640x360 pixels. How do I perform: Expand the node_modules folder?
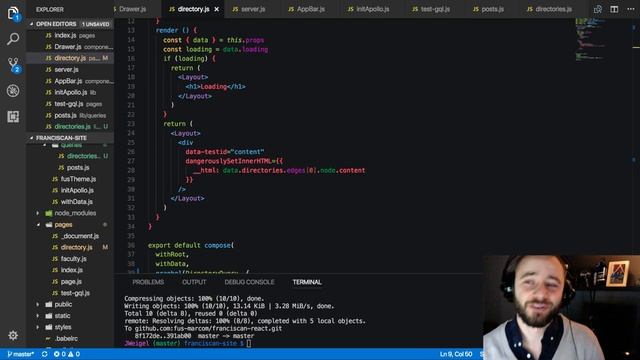(x=70, y=213)
